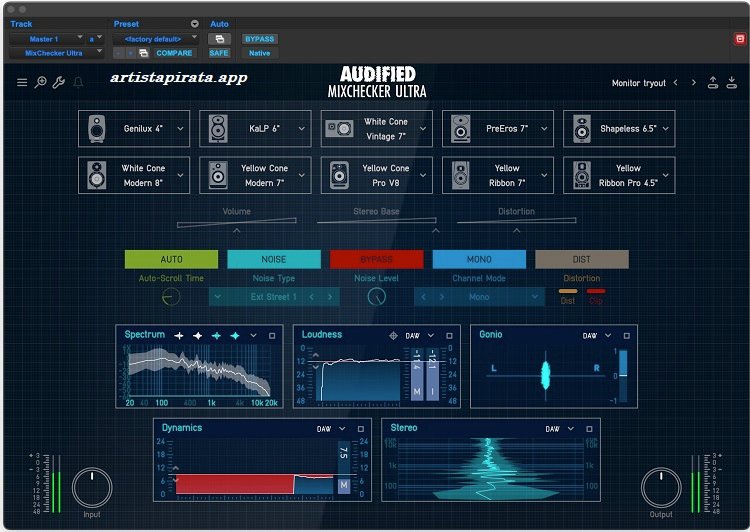
Task: Click the third cyan Spectrum star icon
Action: tap(216, 336)
